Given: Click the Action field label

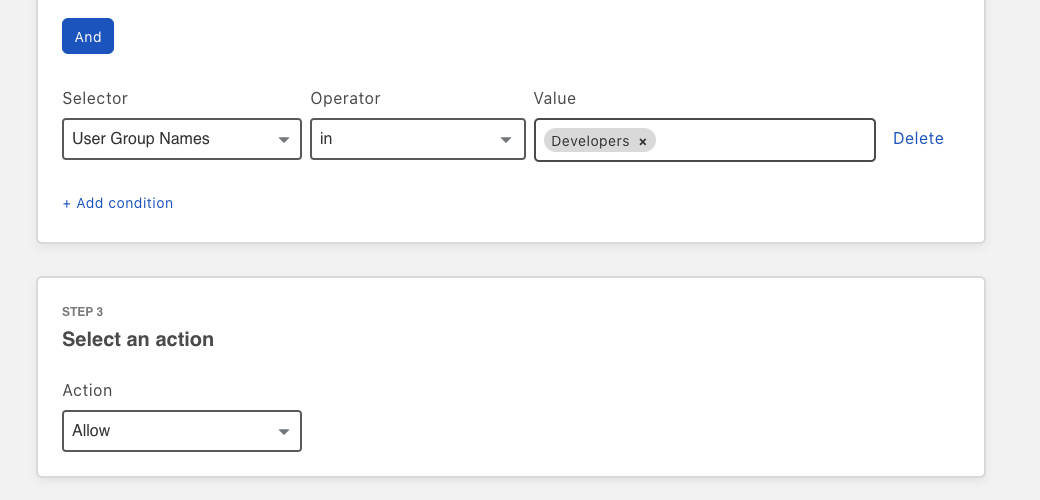Looking at the screenshot, I should tap(88, 390).
